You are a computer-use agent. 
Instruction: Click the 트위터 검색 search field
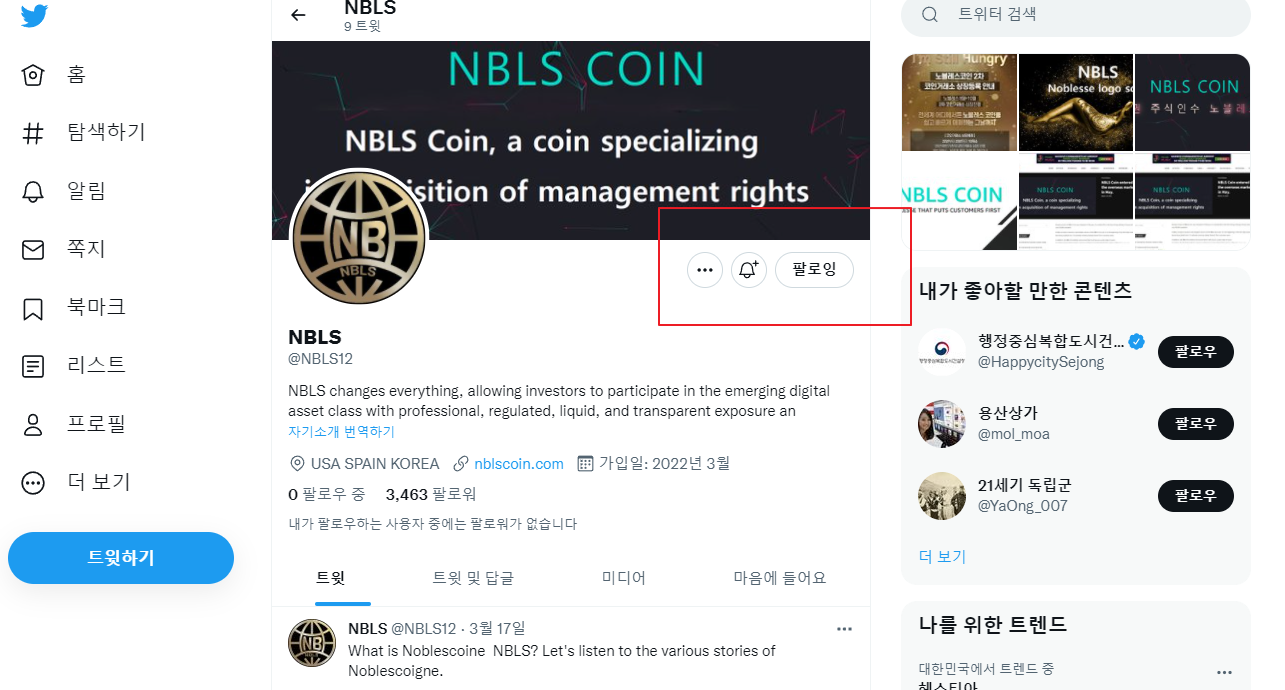click(1076, 15)
